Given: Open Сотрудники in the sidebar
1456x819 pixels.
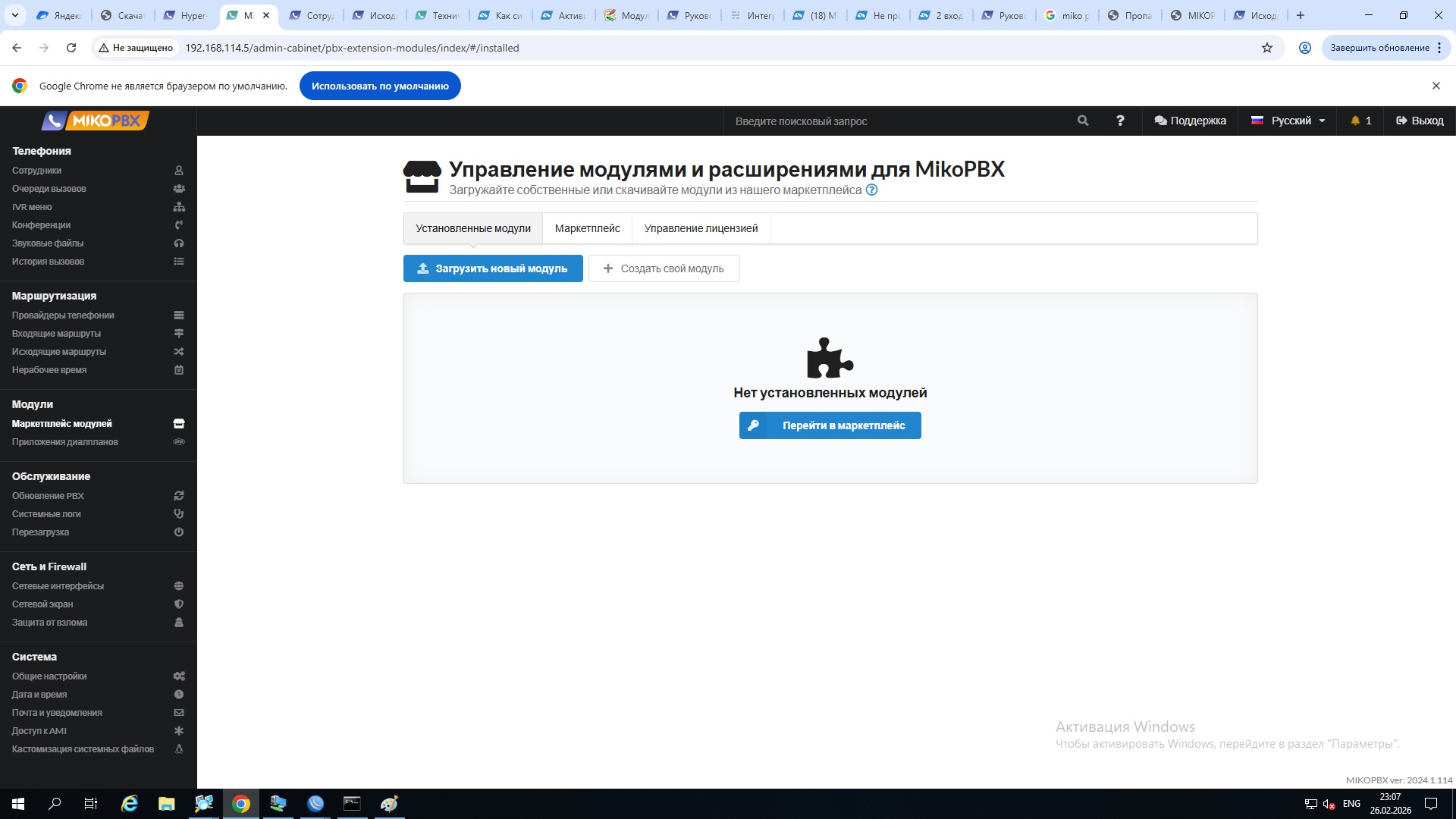Looking at the screenshot, I should click(36, 171).
